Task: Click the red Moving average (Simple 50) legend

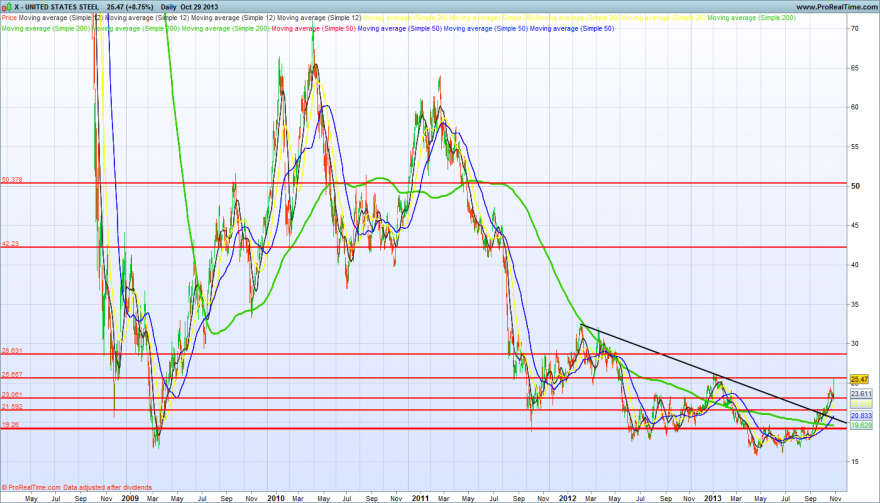Action: pos(313,28)
